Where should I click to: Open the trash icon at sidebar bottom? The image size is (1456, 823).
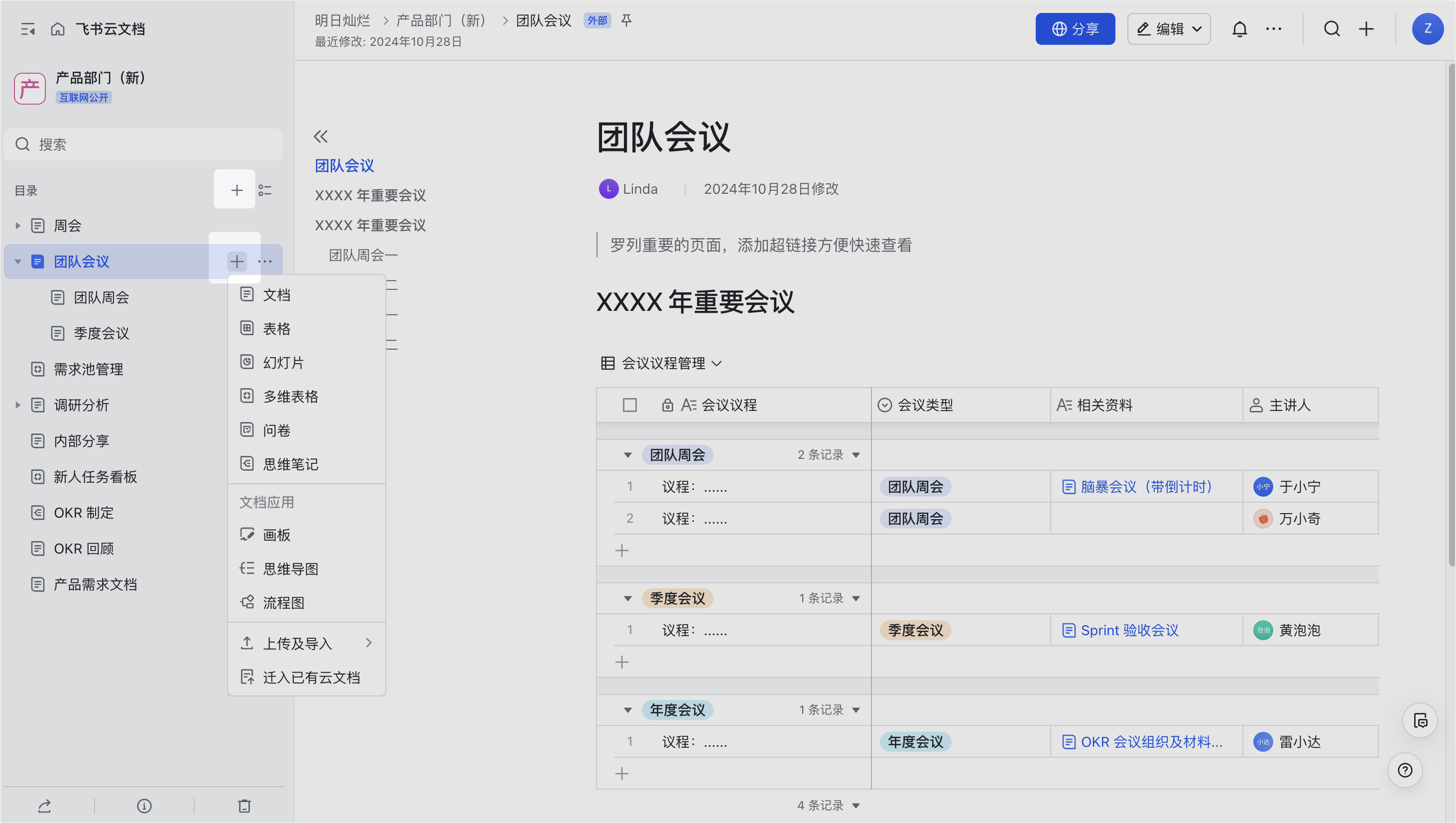point(244,806)
